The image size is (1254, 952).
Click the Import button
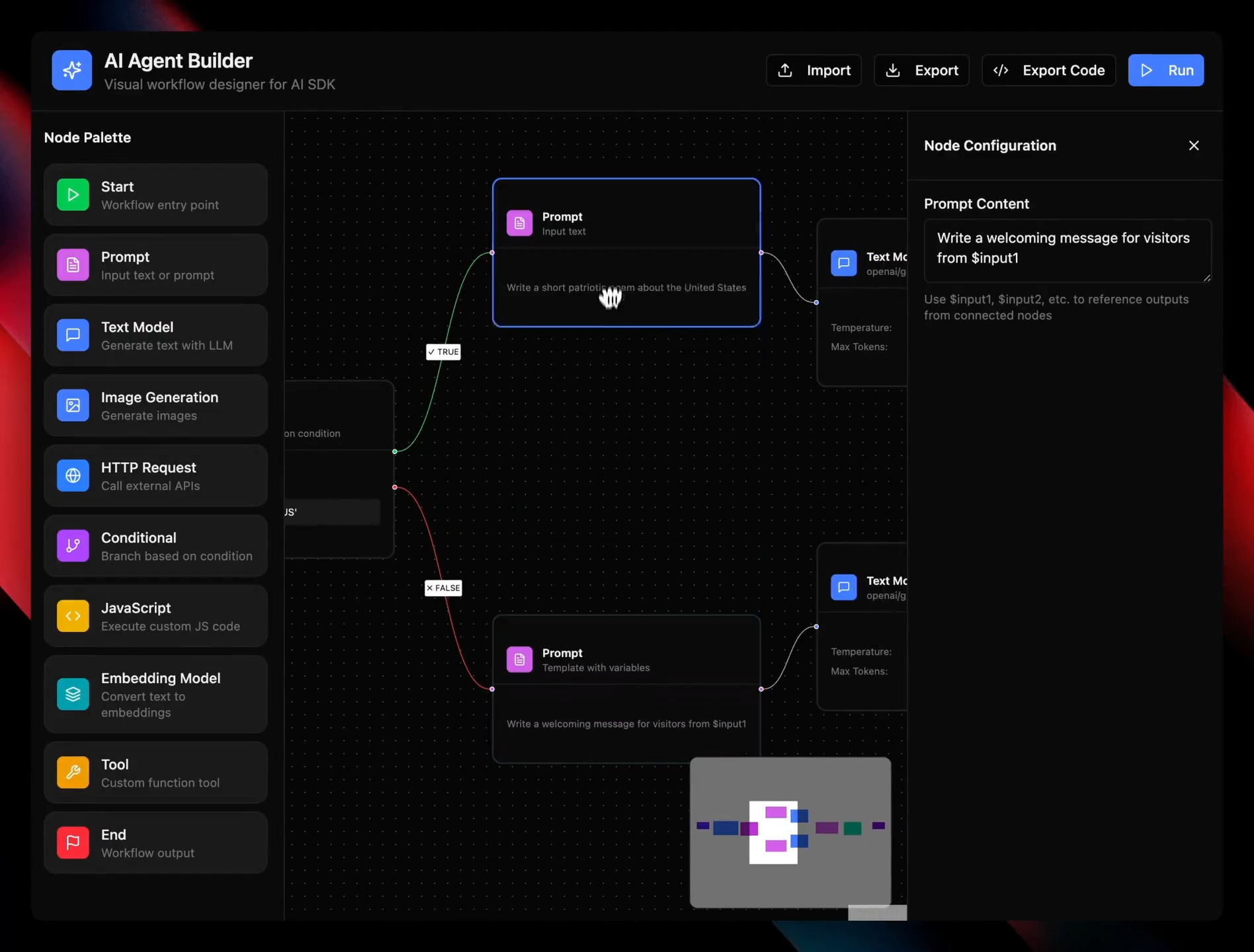[814, 70]
